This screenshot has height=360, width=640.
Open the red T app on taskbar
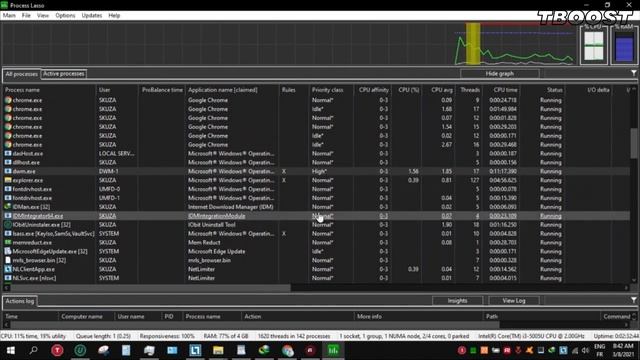[57, 350]
